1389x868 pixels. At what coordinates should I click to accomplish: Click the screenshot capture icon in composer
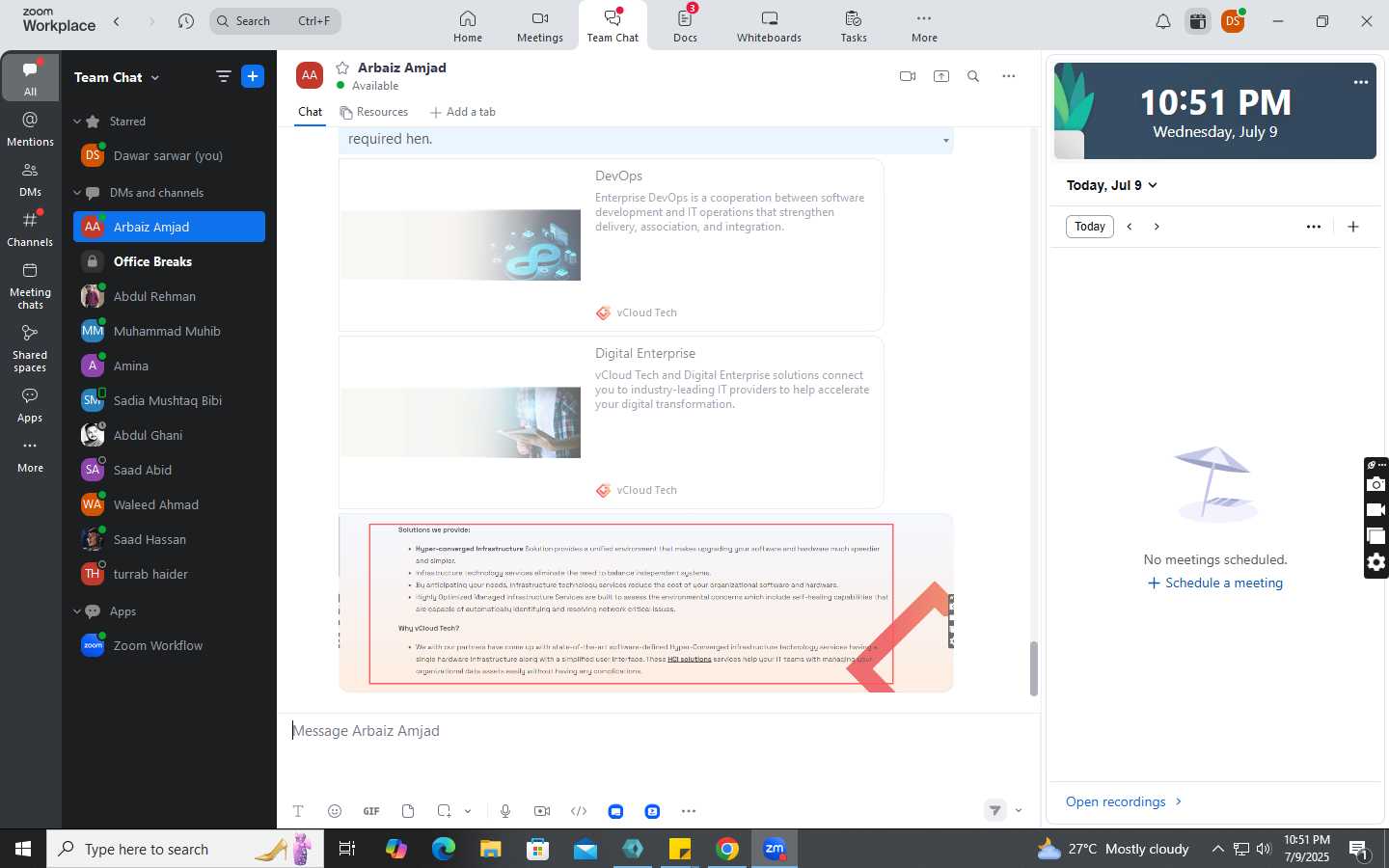[x=444, y=811]
